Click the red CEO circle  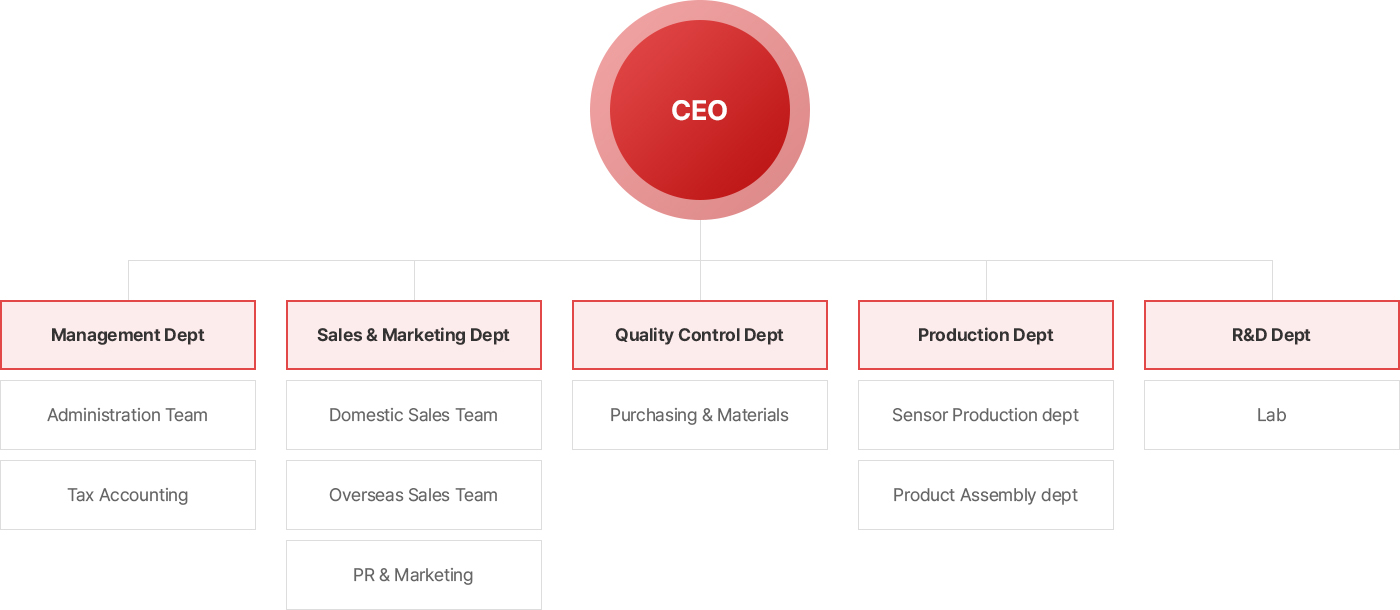tap(700, 110)
